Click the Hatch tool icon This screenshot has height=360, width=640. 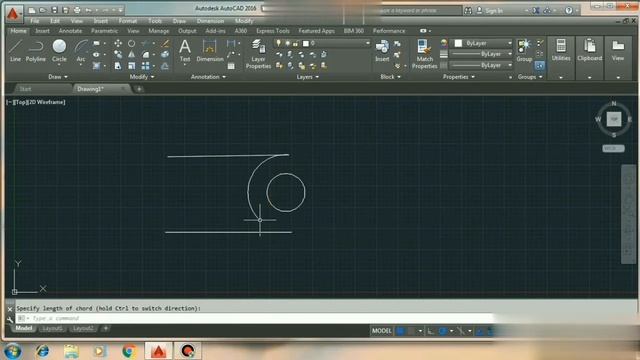[x=96, y=66]
